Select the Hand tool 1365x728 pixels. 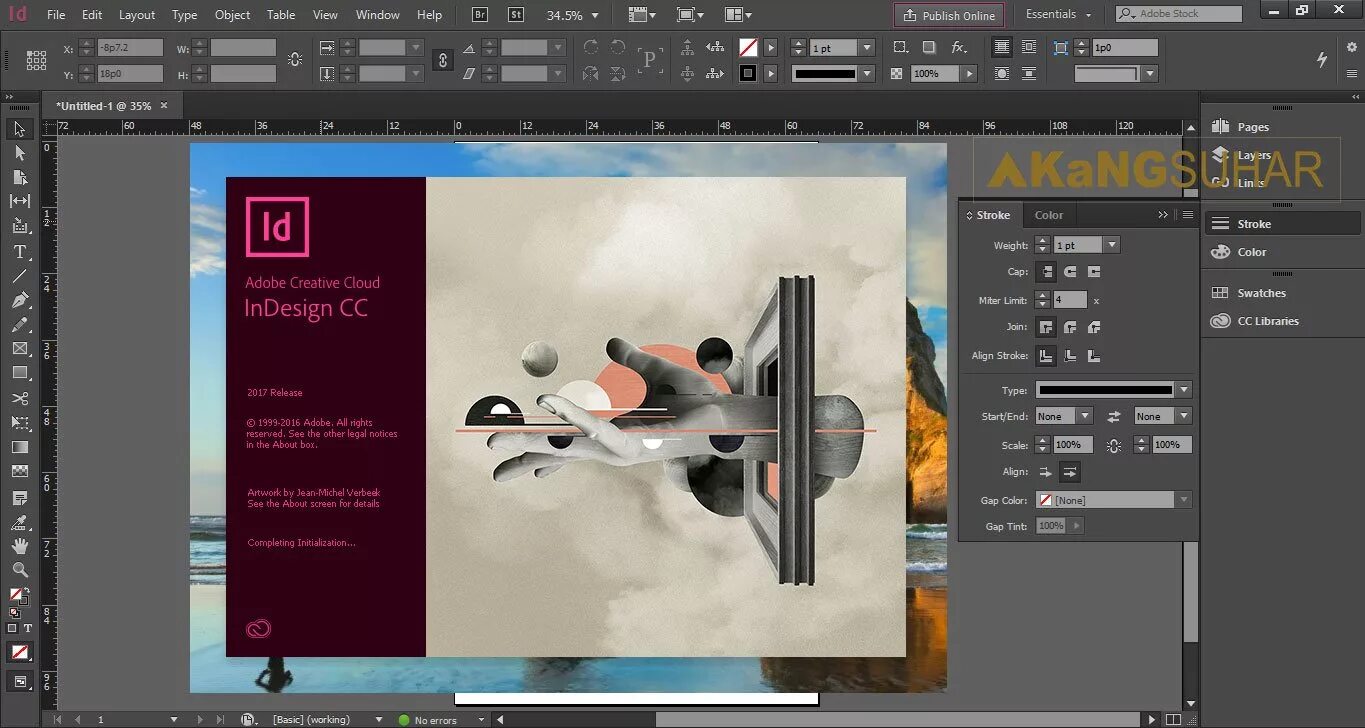click(19, 546)
